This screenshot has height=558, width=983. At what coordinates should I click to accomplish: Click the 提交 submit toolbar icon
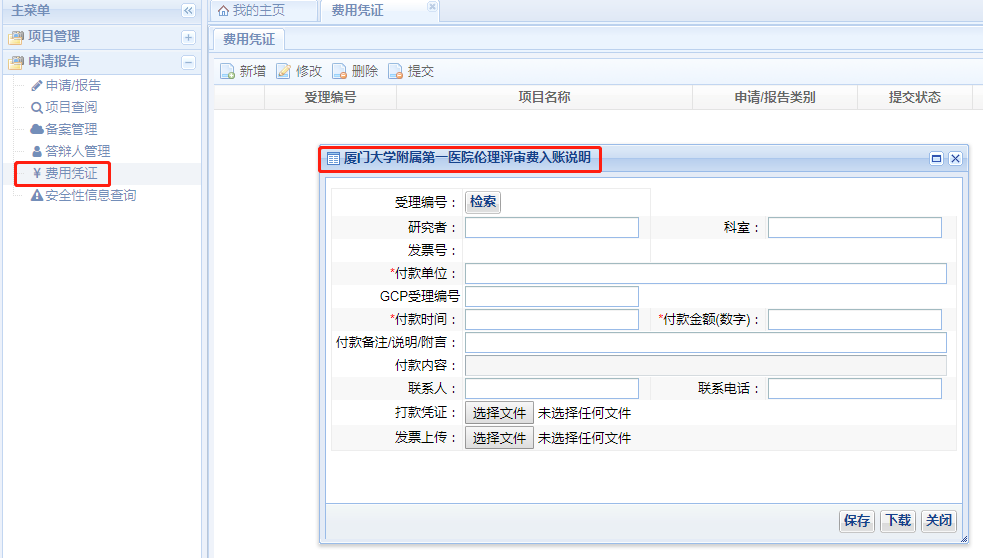(396, 71)
